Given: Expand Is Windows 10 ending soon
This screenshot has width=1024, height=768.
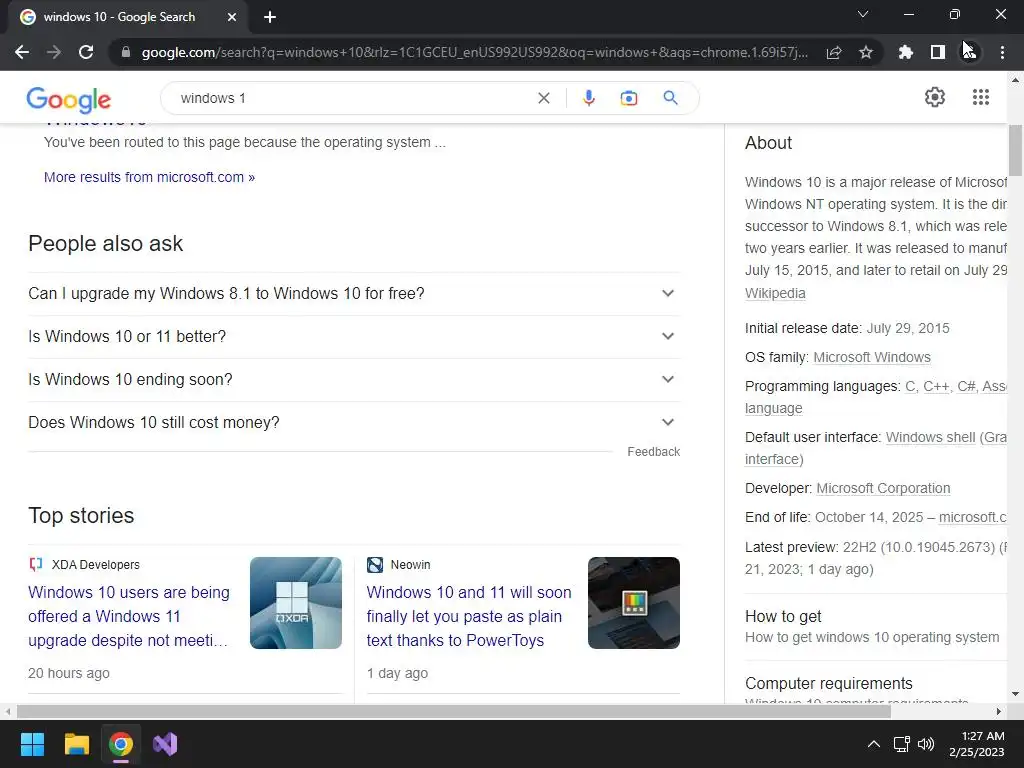Looking at the screenshot, I should 354,379.
